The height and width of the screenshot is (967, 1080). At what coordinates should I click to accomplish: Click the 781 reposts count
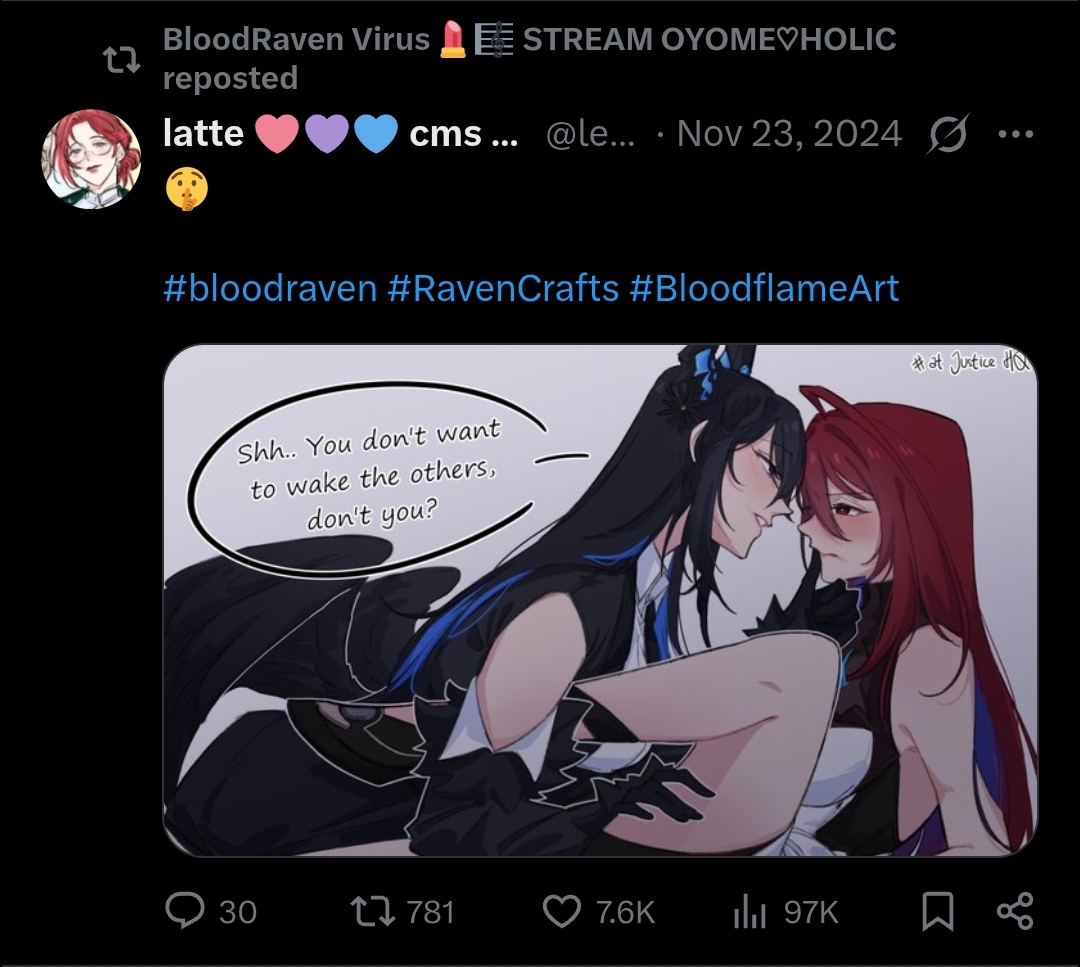430,913
